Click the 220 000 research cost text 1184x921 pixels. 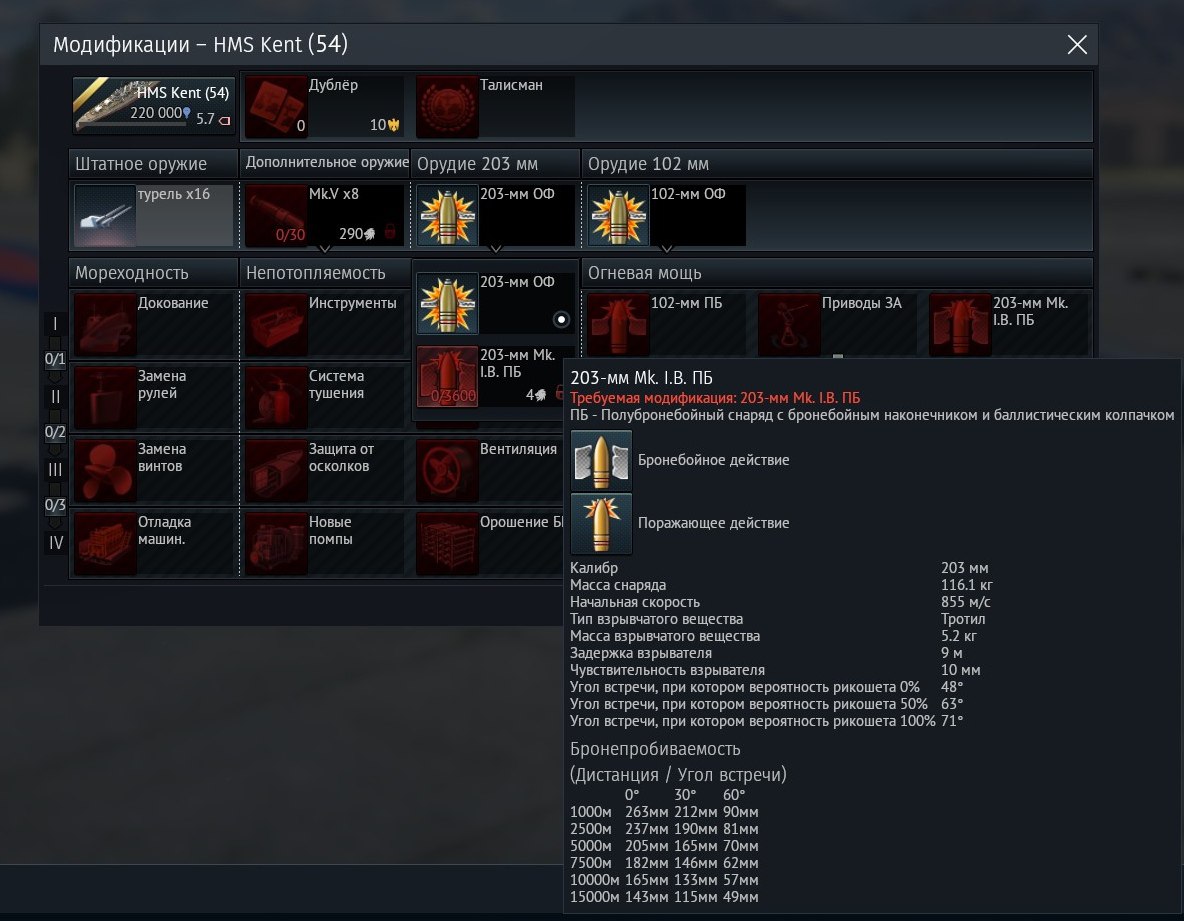pyautogui.click(x=156, y=112)
